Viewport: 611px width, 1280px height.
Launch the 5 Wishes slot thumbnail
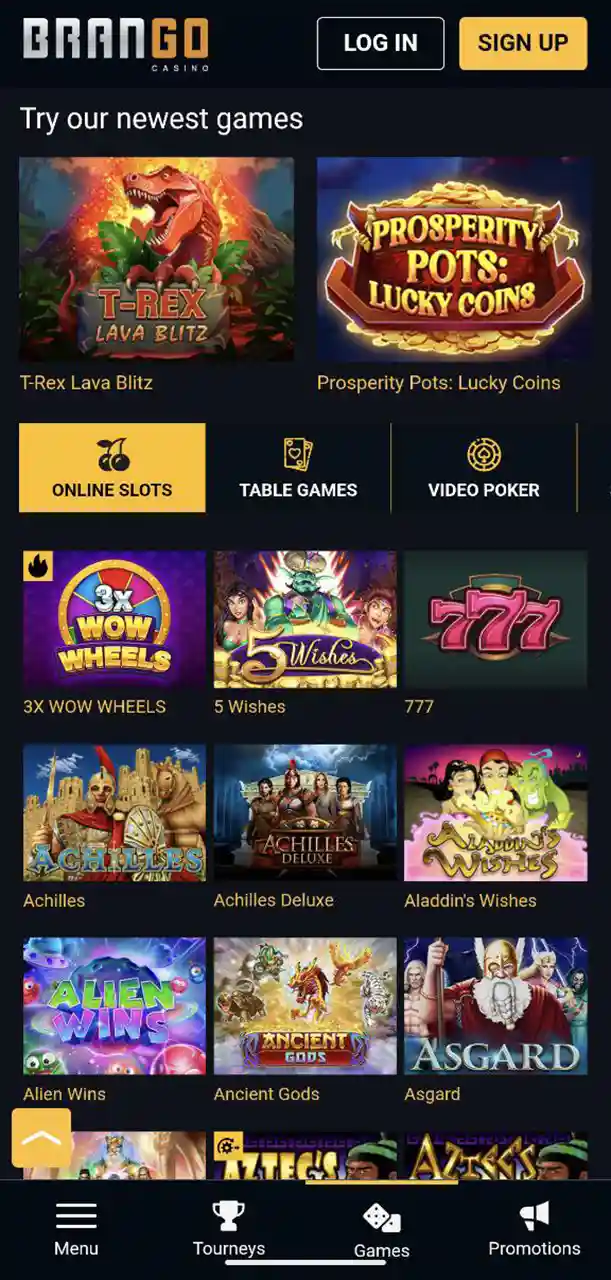click(x=305, y=619)
